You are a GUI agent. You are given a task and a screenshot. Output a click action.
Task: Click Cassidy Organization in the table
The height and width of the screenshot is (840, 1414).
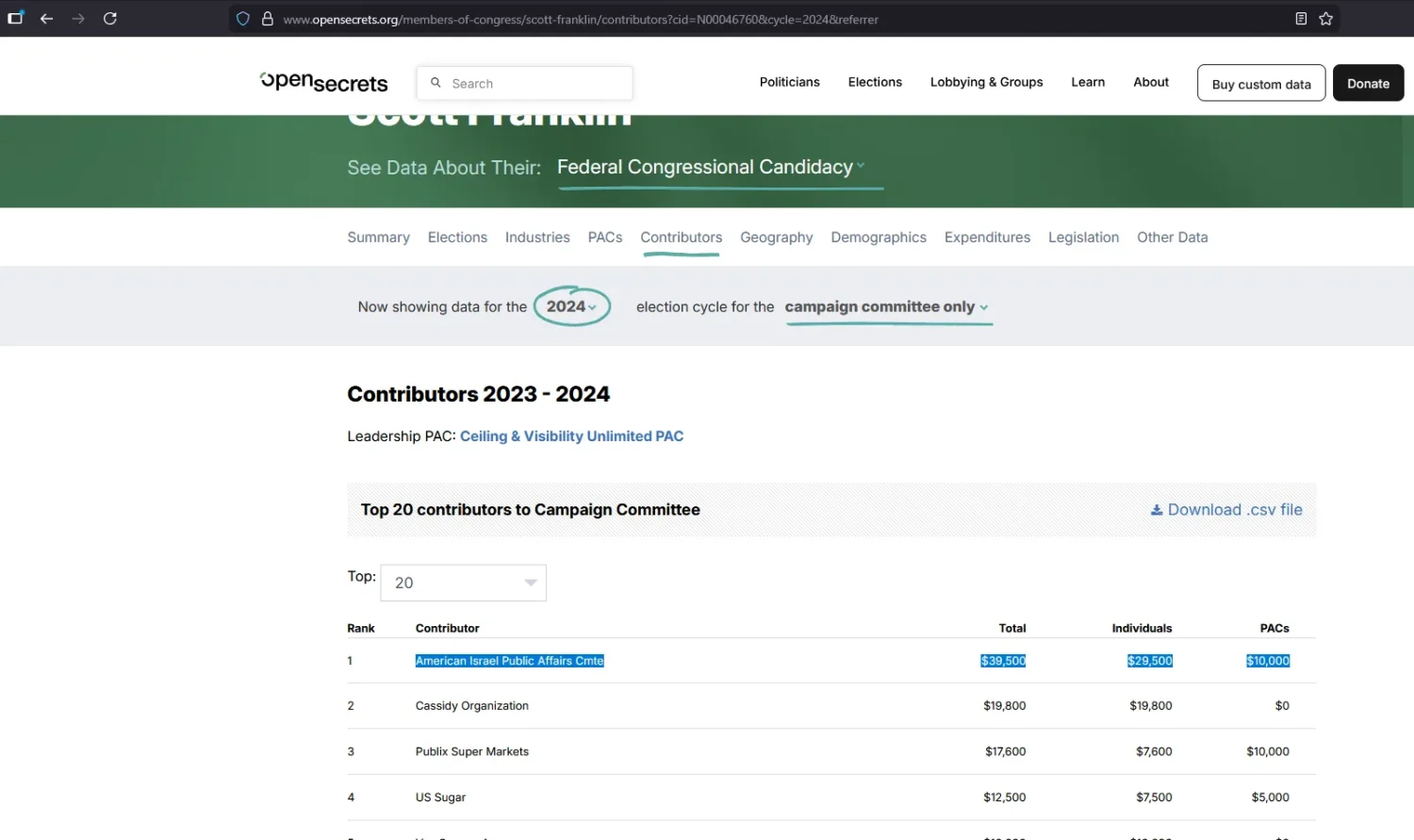point(472,706)
